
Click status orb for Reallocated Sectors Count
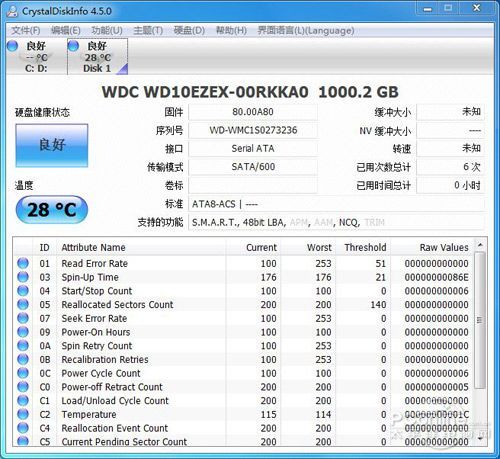23,304
